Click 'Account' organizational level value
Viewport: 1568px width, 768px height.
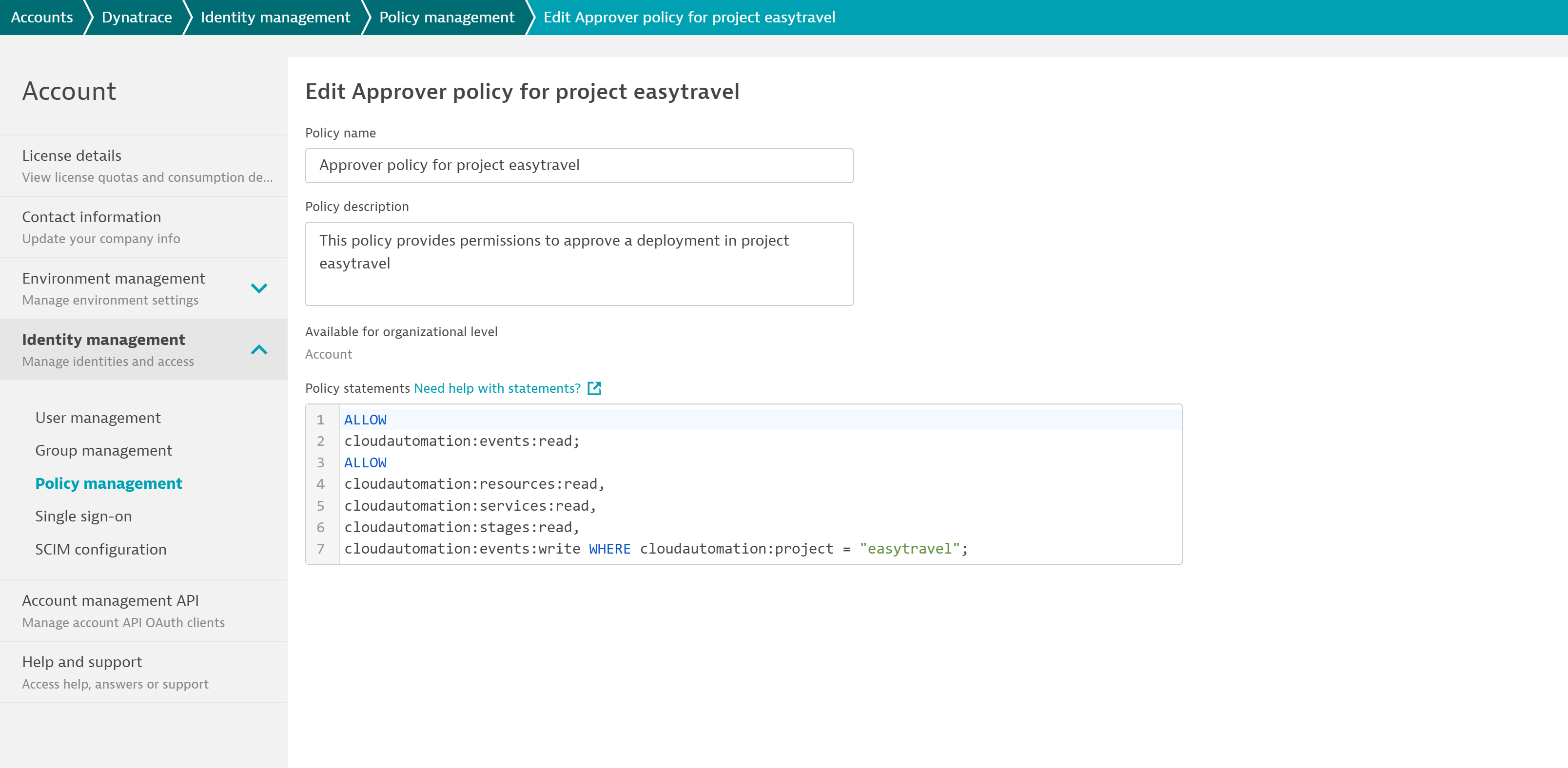329,354
